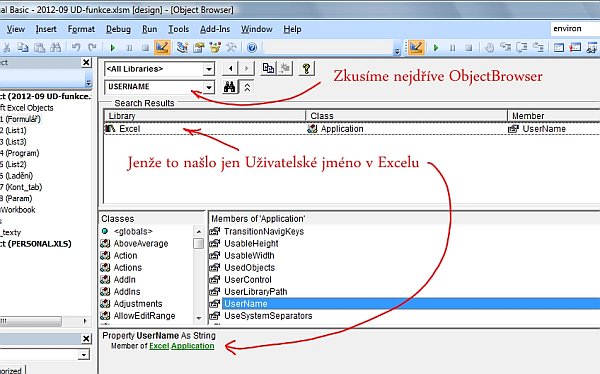Click Object Browser yellow Help question icon
This screenshot has width=600, height=374.
tap(307, 69)
